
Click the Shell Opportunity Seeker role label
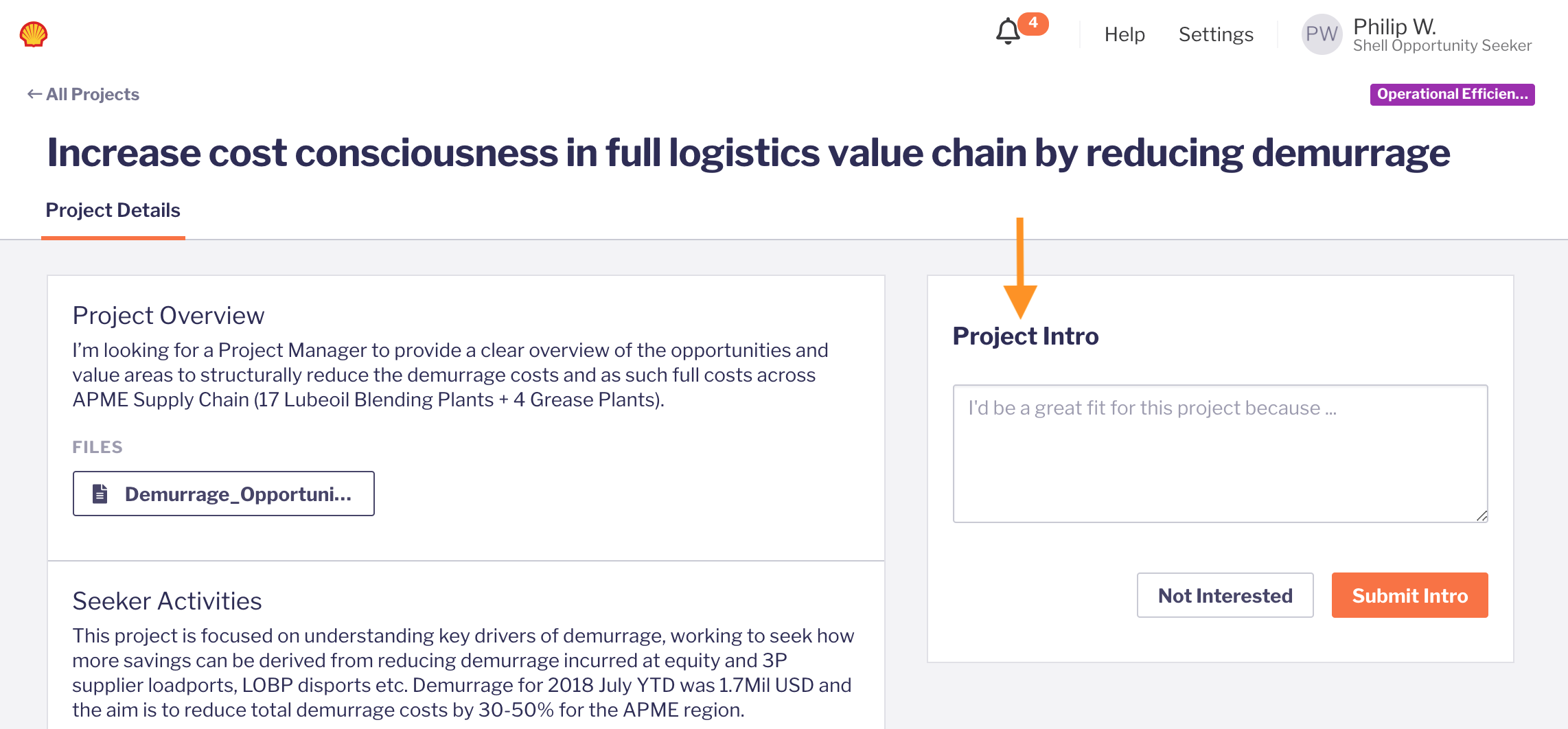[1442, 45]
